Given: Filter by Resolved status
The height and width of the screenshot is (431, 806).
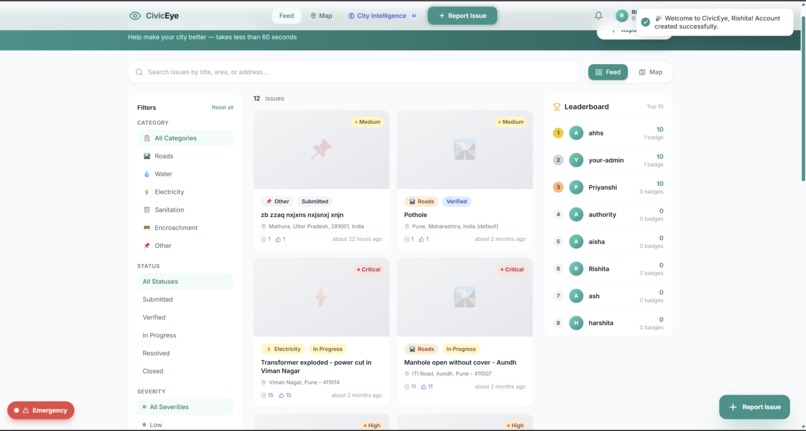Looking at the screenshot, I should coord(185,353).
